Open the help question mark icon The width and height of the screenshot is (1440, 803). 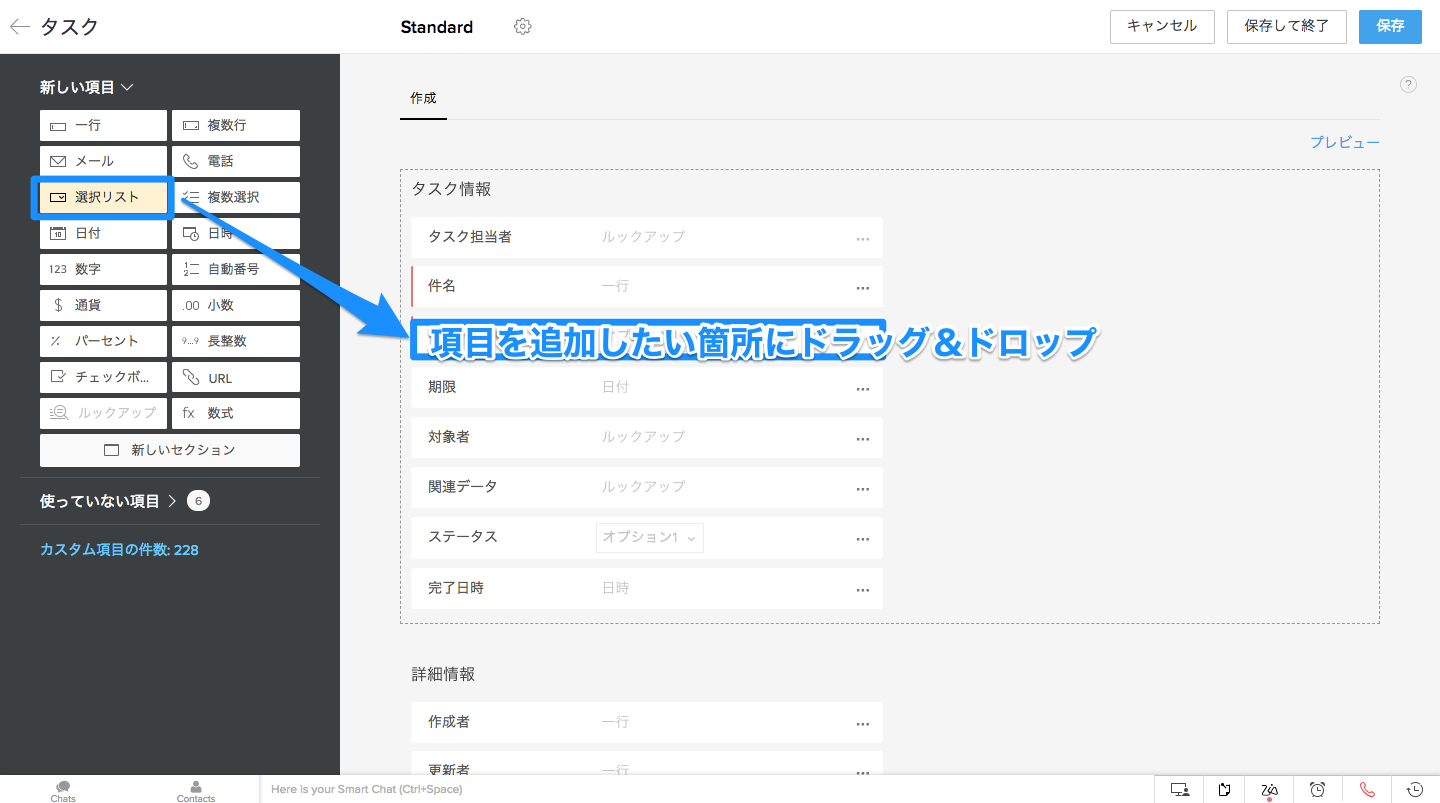1408,85
